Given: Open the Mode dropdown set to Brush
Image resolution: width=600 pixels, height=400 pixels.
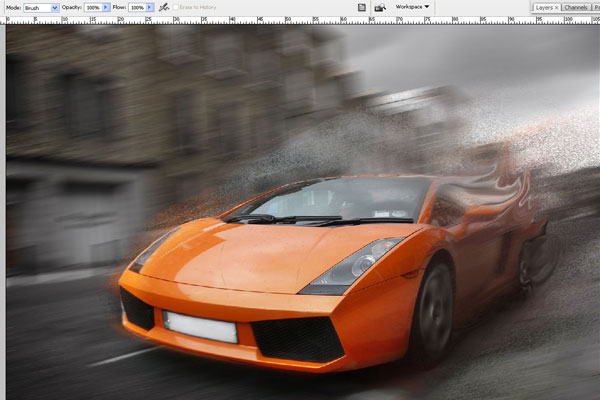Looking at the screenshot, I should point(41,7).
